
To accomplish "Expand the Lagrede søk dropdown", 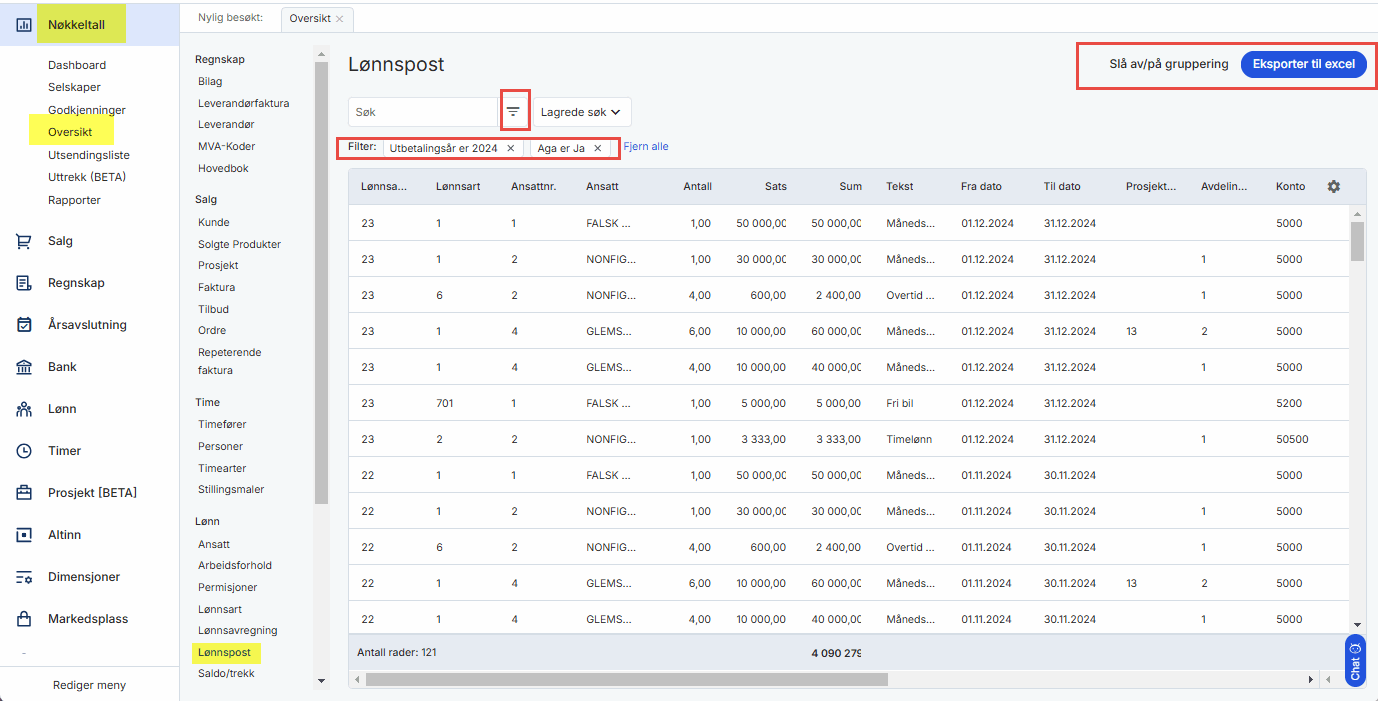I will [581, 112].
